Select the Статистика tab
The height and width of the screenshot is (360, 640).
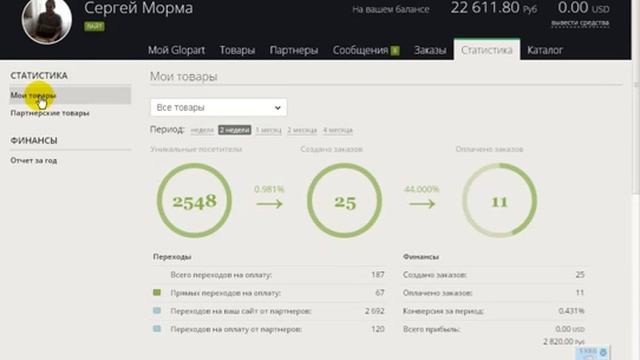(487, 50)
